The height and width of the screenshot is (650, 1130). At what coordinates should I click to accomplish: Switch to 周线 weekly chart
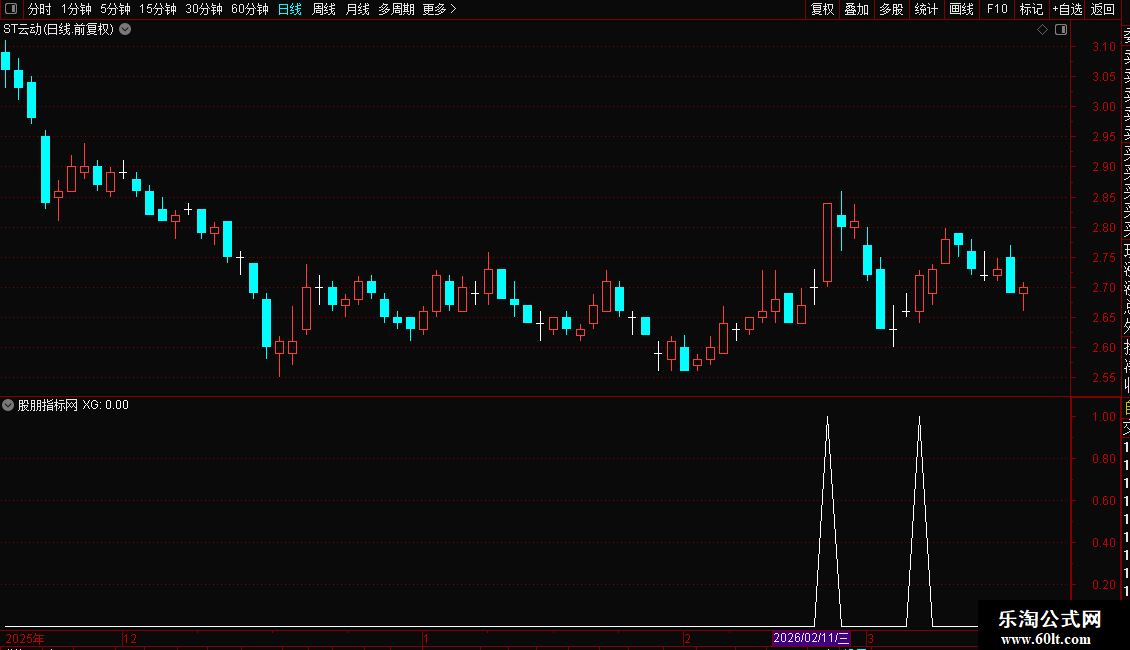(324, 9)
